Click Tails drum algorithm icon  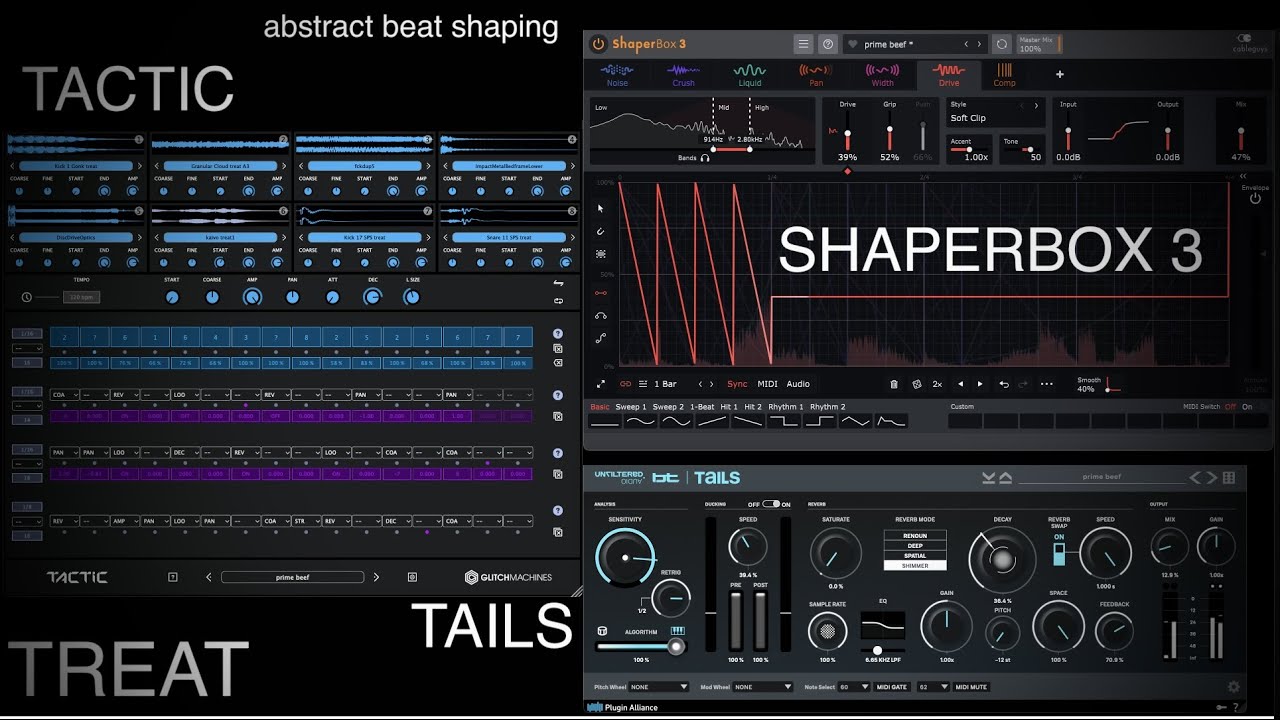coord(602,631)
